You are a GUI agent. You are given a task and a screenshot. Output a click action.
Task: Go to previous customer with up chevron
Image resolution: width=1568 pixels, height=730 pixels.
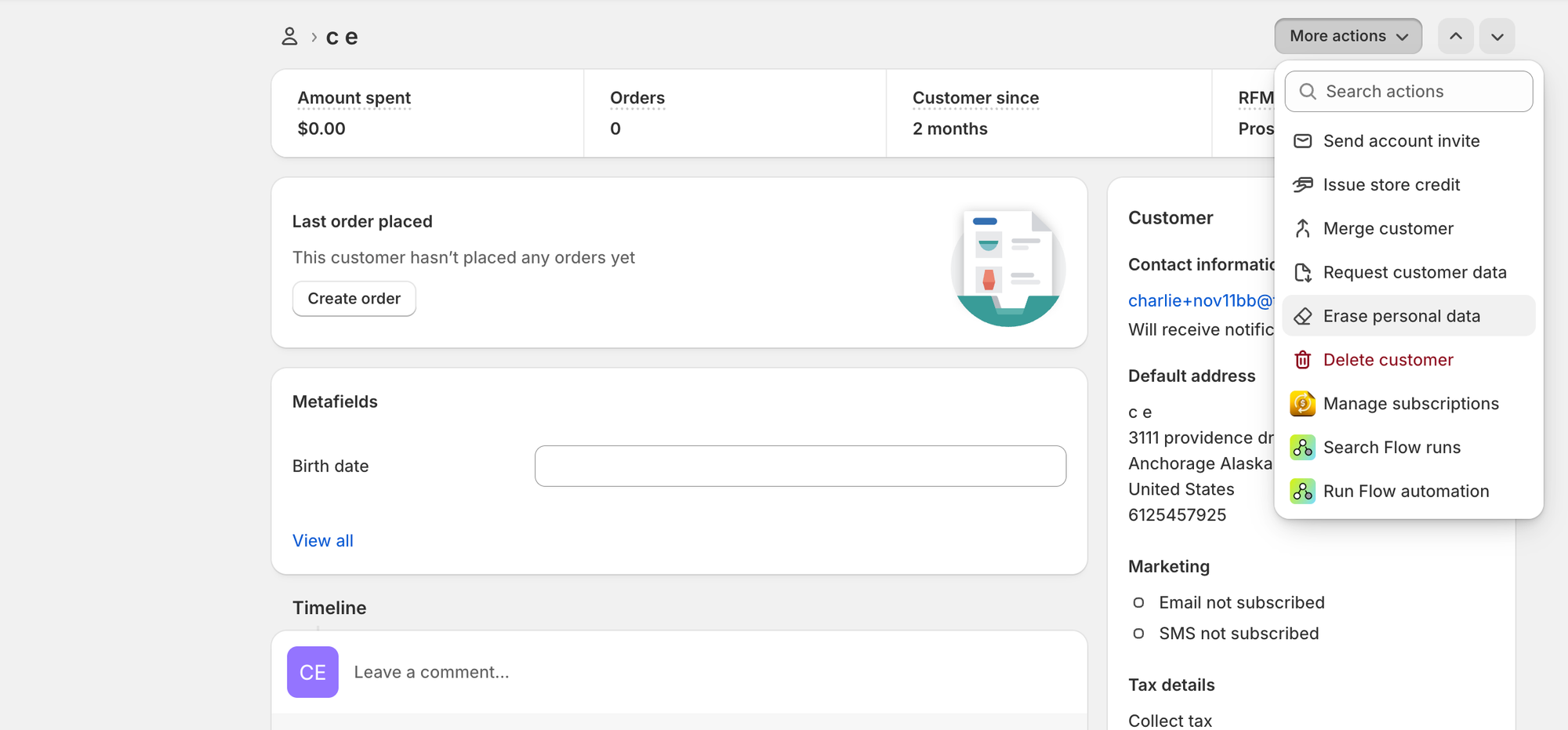click(x=1455, y=36)
